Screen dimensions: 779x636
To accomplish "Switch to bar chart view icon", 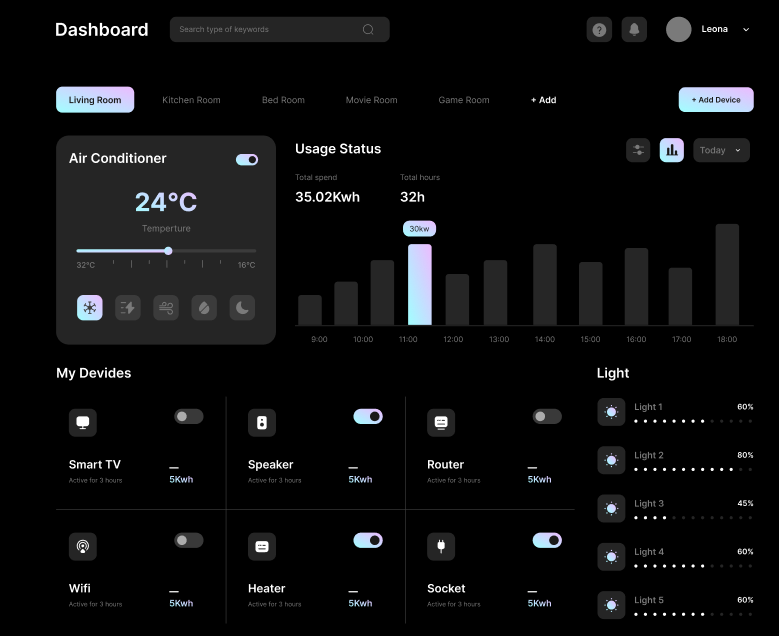I will [672, 150].
